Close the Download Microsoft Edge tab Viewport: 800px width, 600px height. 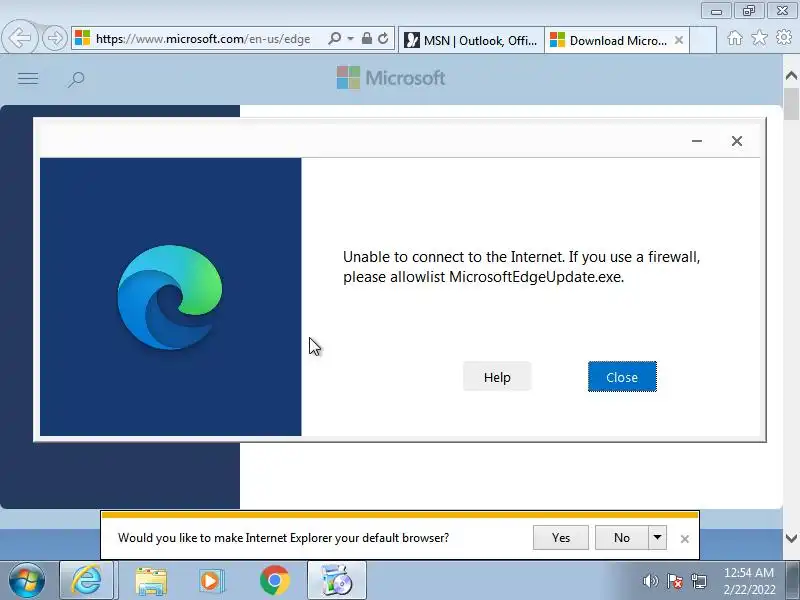coord(679,40)
